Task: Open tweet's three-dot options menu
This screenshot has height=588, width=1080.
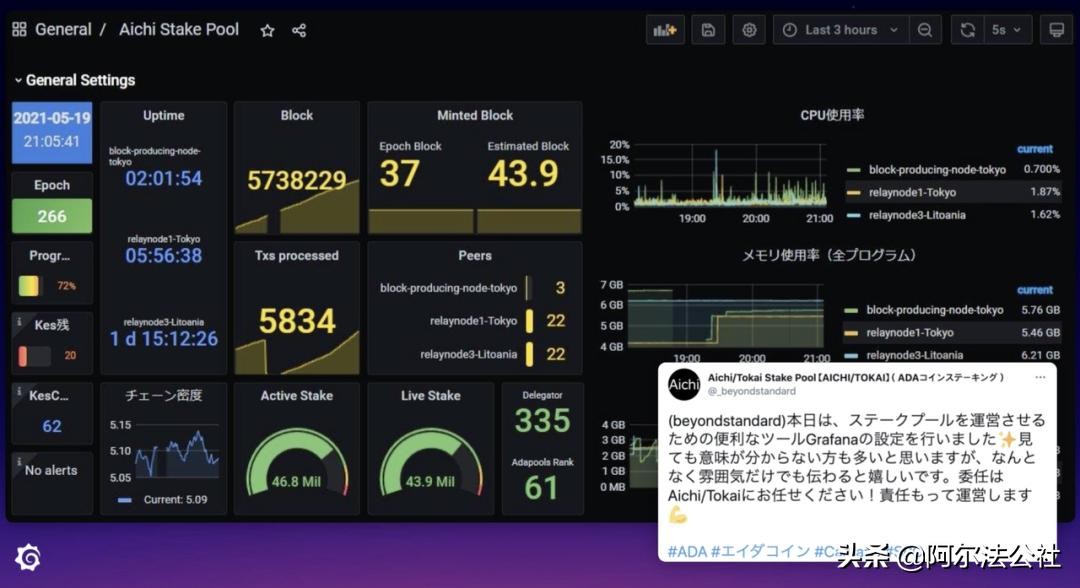Action: (x=1040, y=377)
